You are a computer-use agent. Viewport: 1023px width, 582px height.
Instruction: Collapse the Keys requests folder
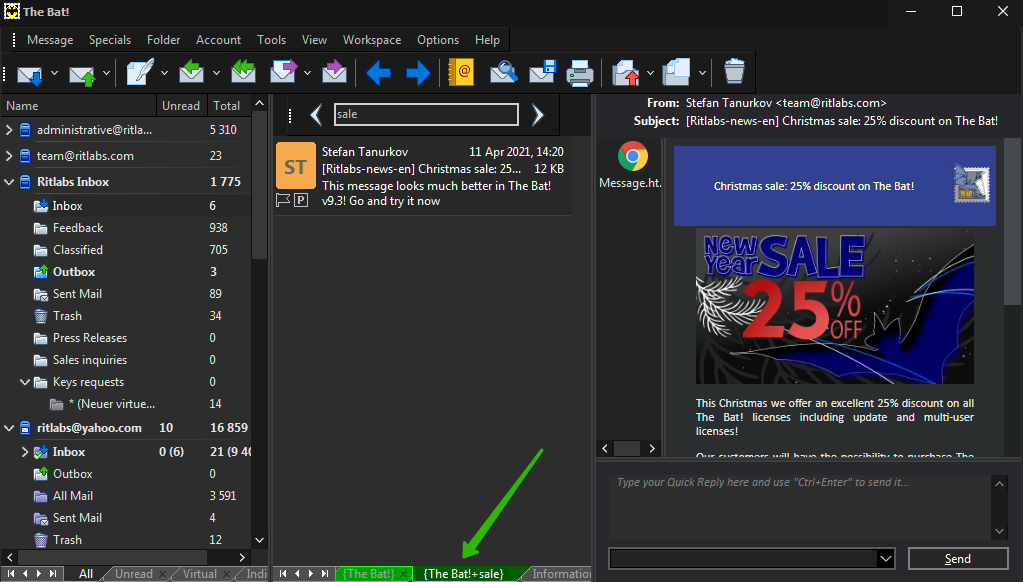[x=25, y=382]
